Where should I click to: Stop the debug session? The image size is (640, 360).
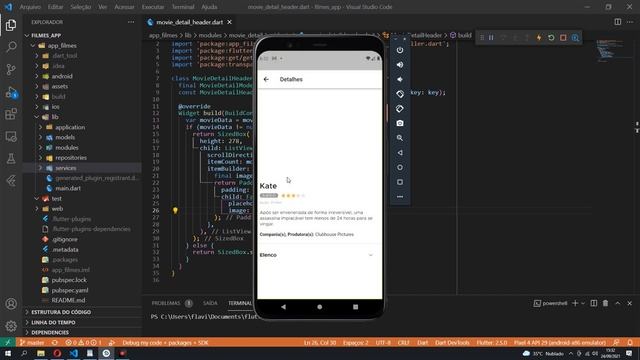(x=563, y=38)
